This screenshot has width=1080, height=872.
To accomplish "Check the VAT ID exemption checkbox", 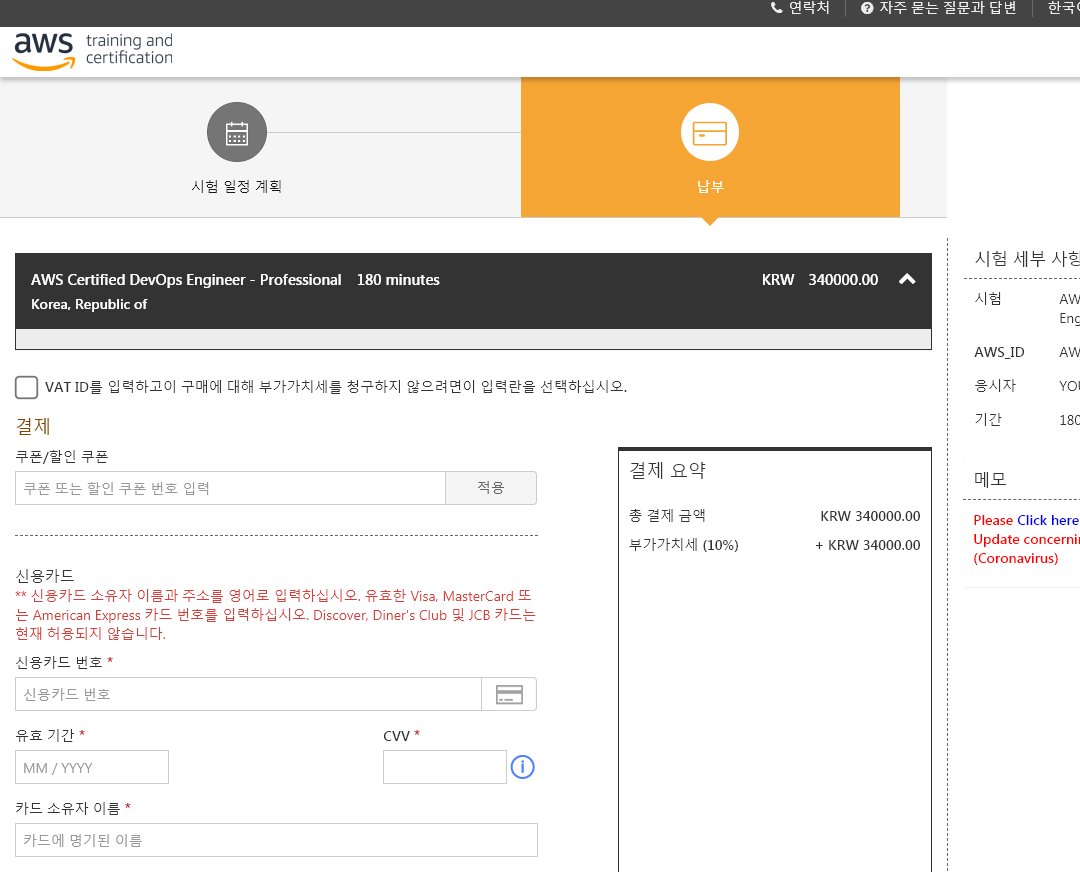I will click(x=26, y=387).
